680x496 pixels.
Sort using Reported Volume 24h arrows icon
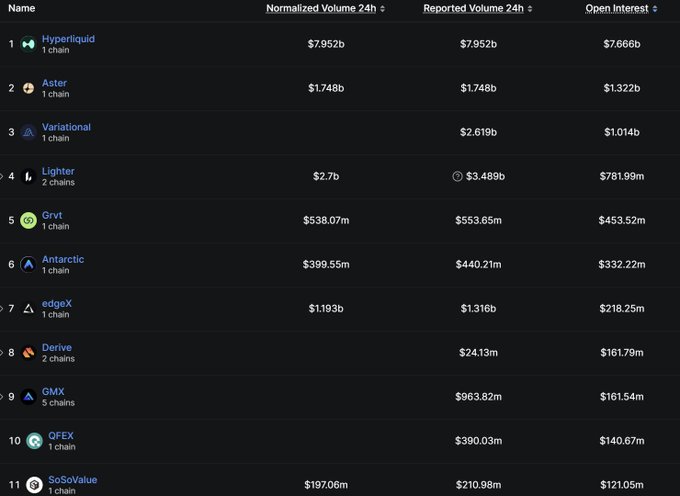pyautogui.click(x=530, y=9)
